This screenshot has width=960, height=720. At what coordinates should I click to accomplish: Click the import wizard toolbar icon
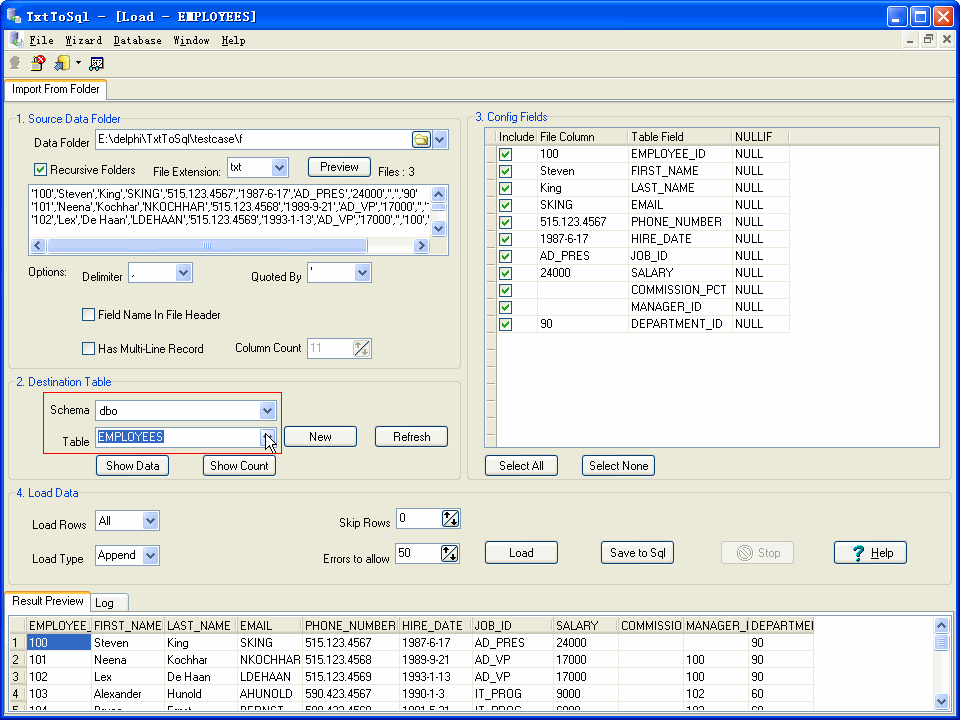[x=62, y=63]
